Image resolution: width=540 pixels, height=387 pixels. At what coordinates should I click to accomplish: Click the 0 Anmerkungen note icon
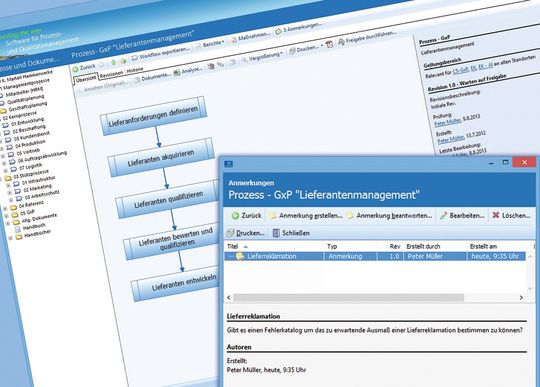(278, 32)
